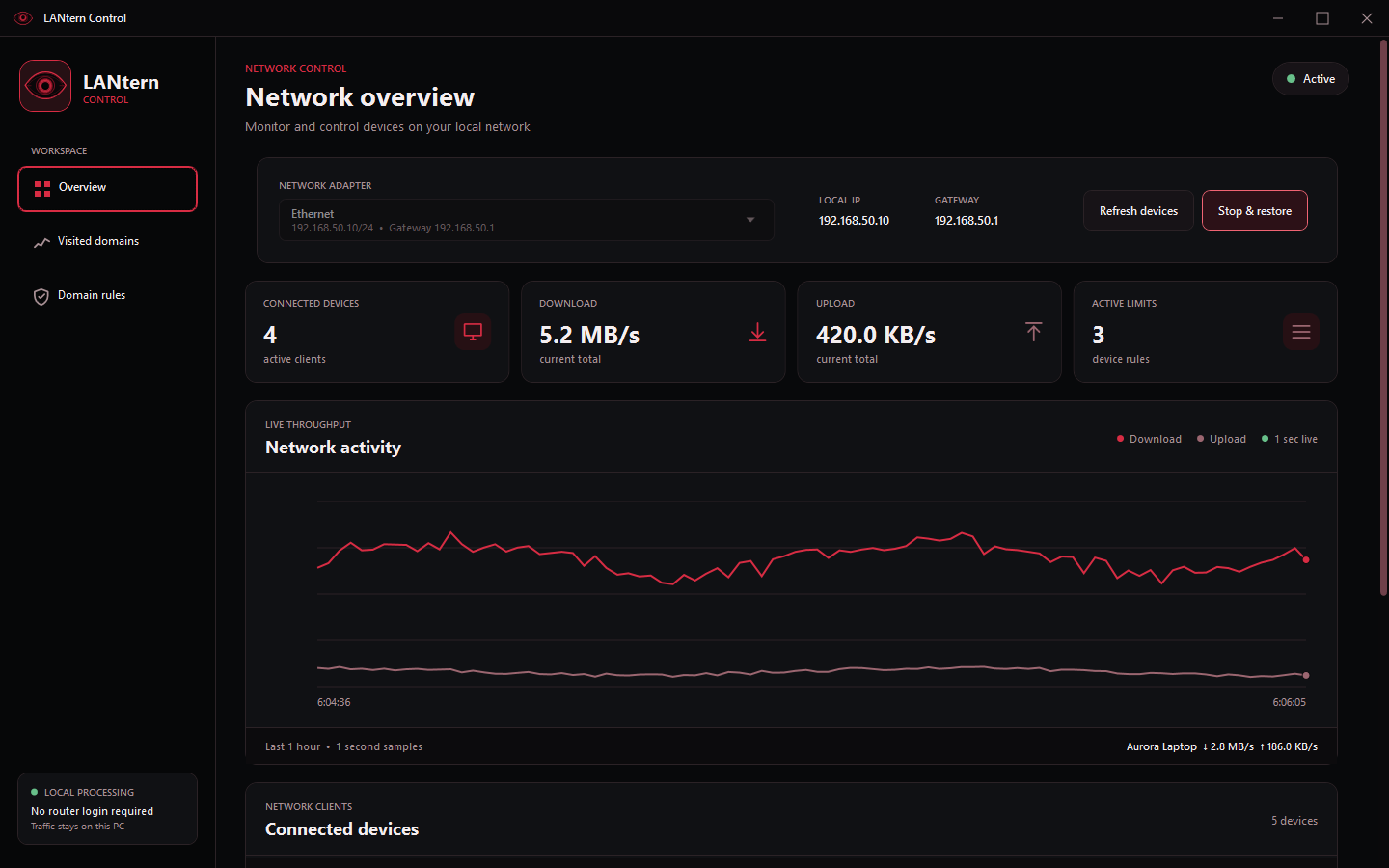Click the Network activity heading
This screenshot has width=1389, height=868.
point(333,448)
